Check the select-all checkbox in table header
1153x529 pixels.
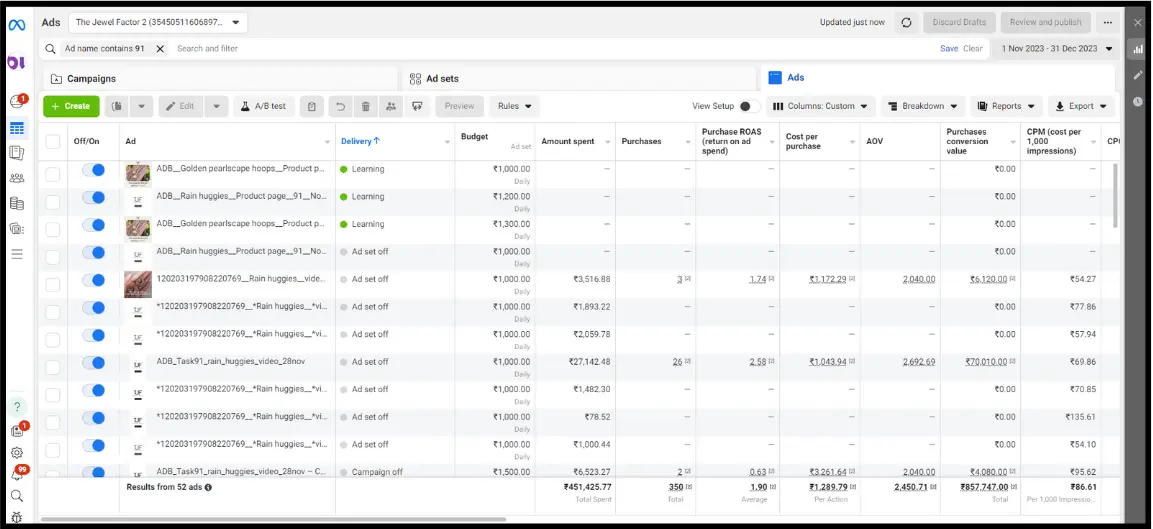click(x=53, y=142)
